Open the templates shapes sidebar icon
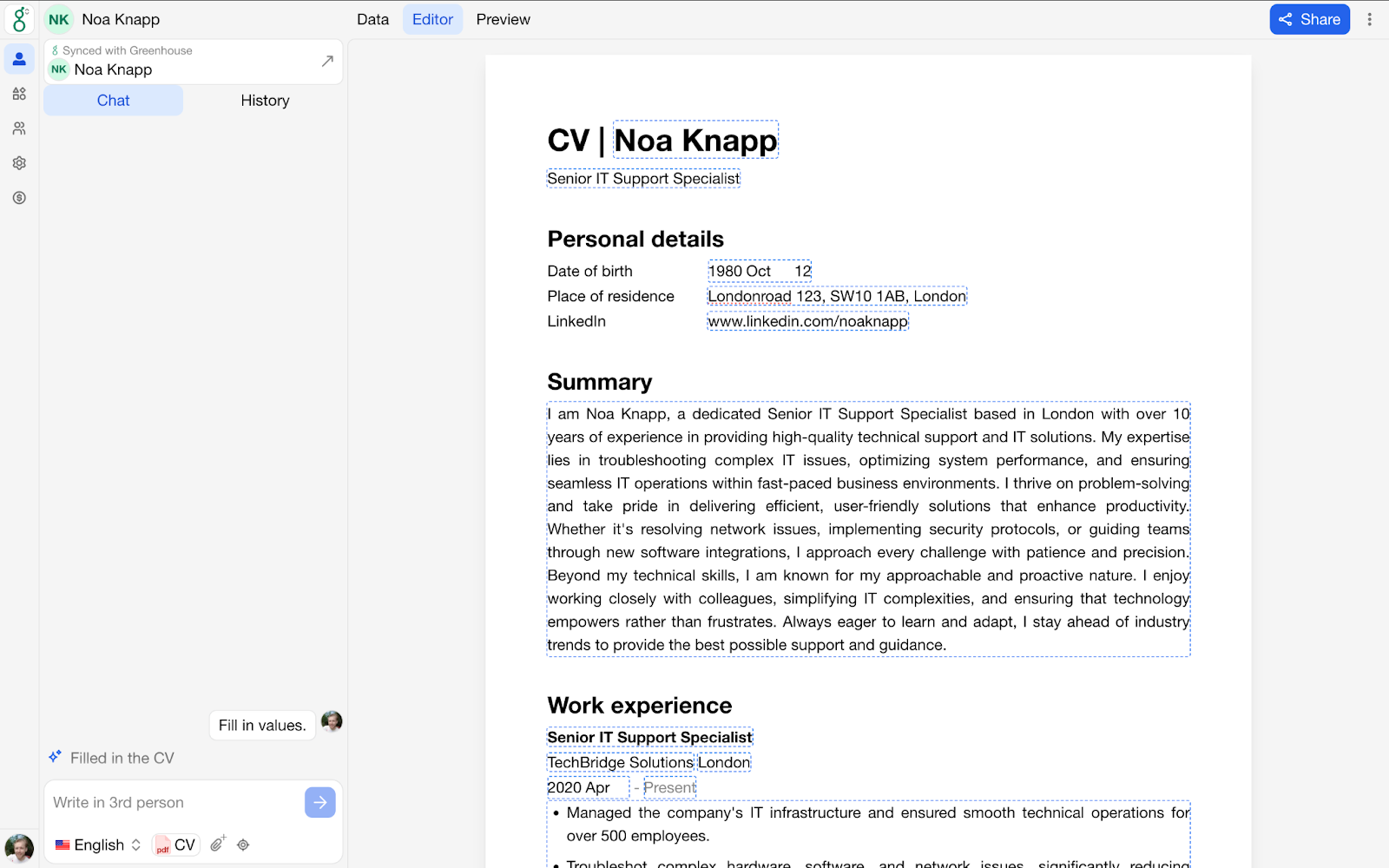 pyautogui.click(x=19, y=94)
